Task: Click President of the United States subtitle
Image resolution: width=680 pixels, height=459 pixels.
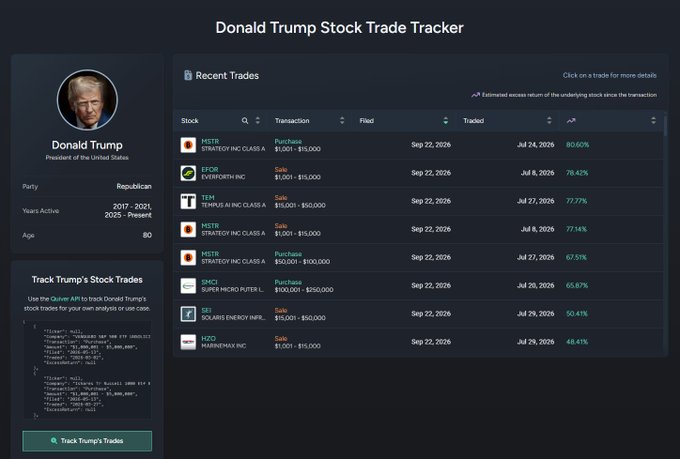Action: coord(87,157)
